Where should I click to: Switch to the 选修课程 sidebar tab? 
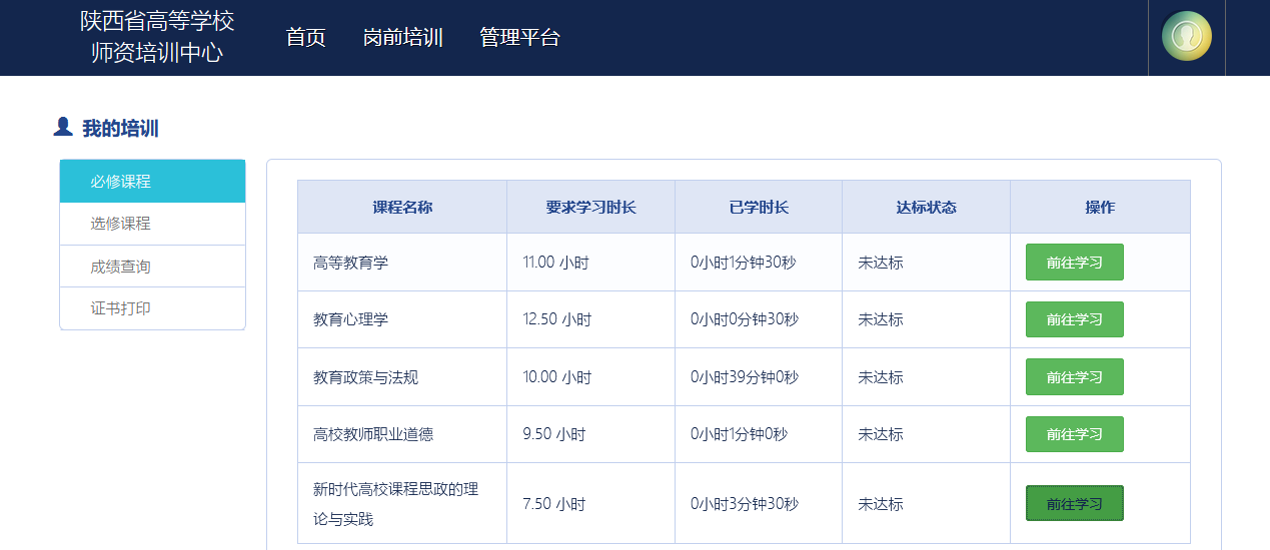[x=152, y=224]
